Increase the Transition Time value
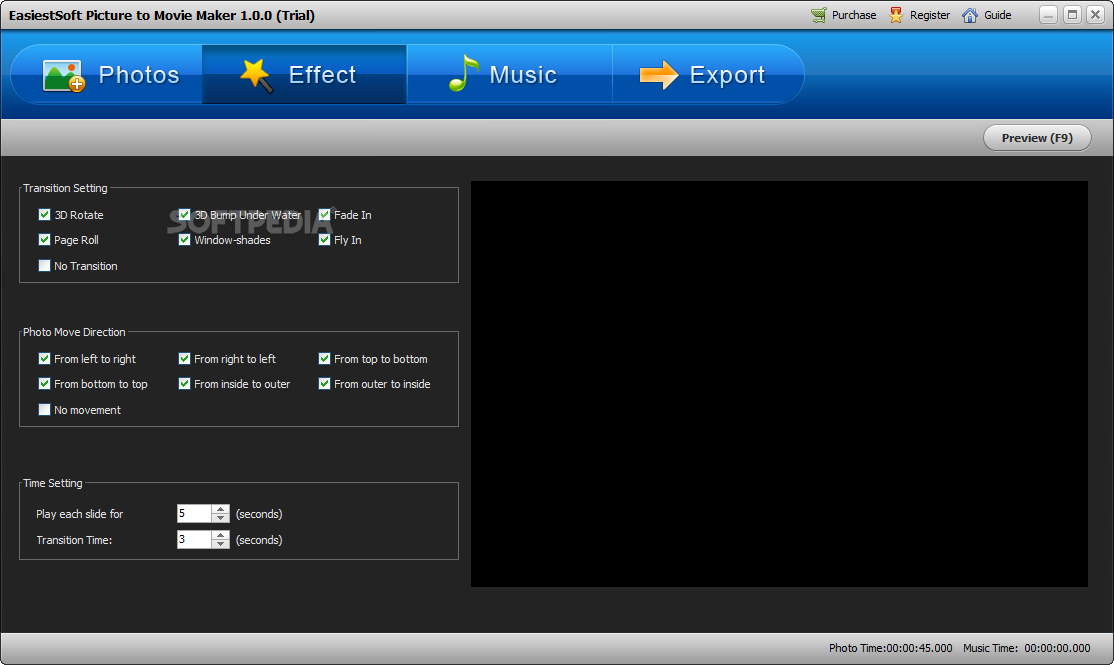Image resolution: width=1114 pixels, height=665 pixels. 220,535
